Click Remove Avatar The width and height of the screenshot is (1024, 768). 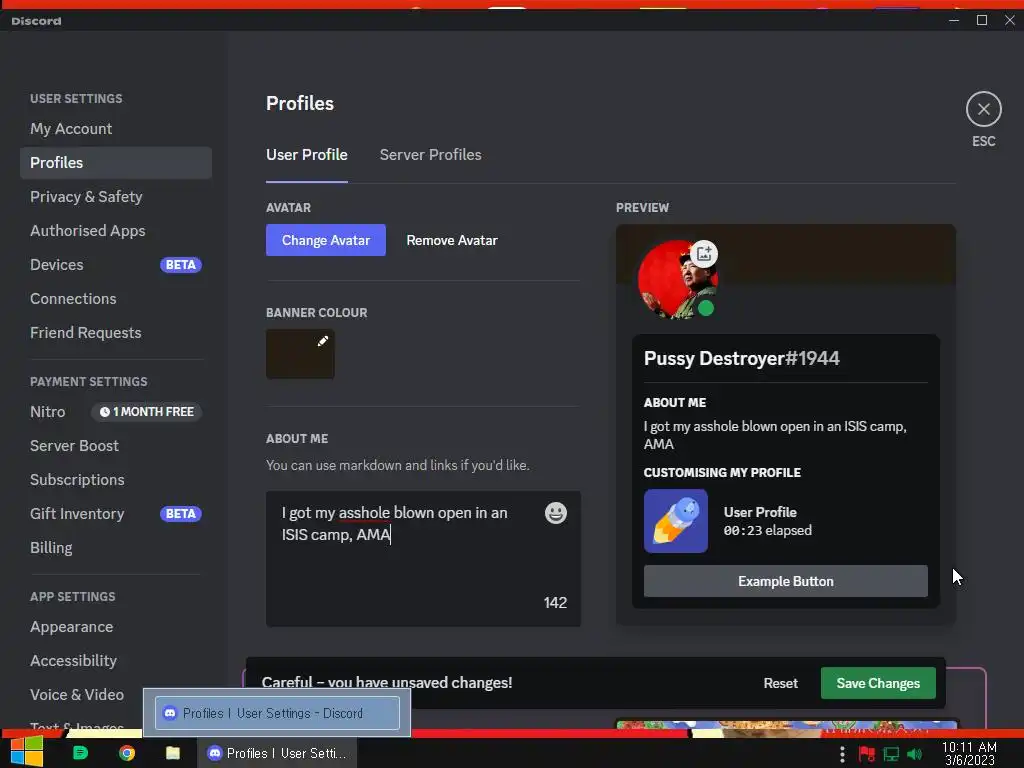coord(452,240)
